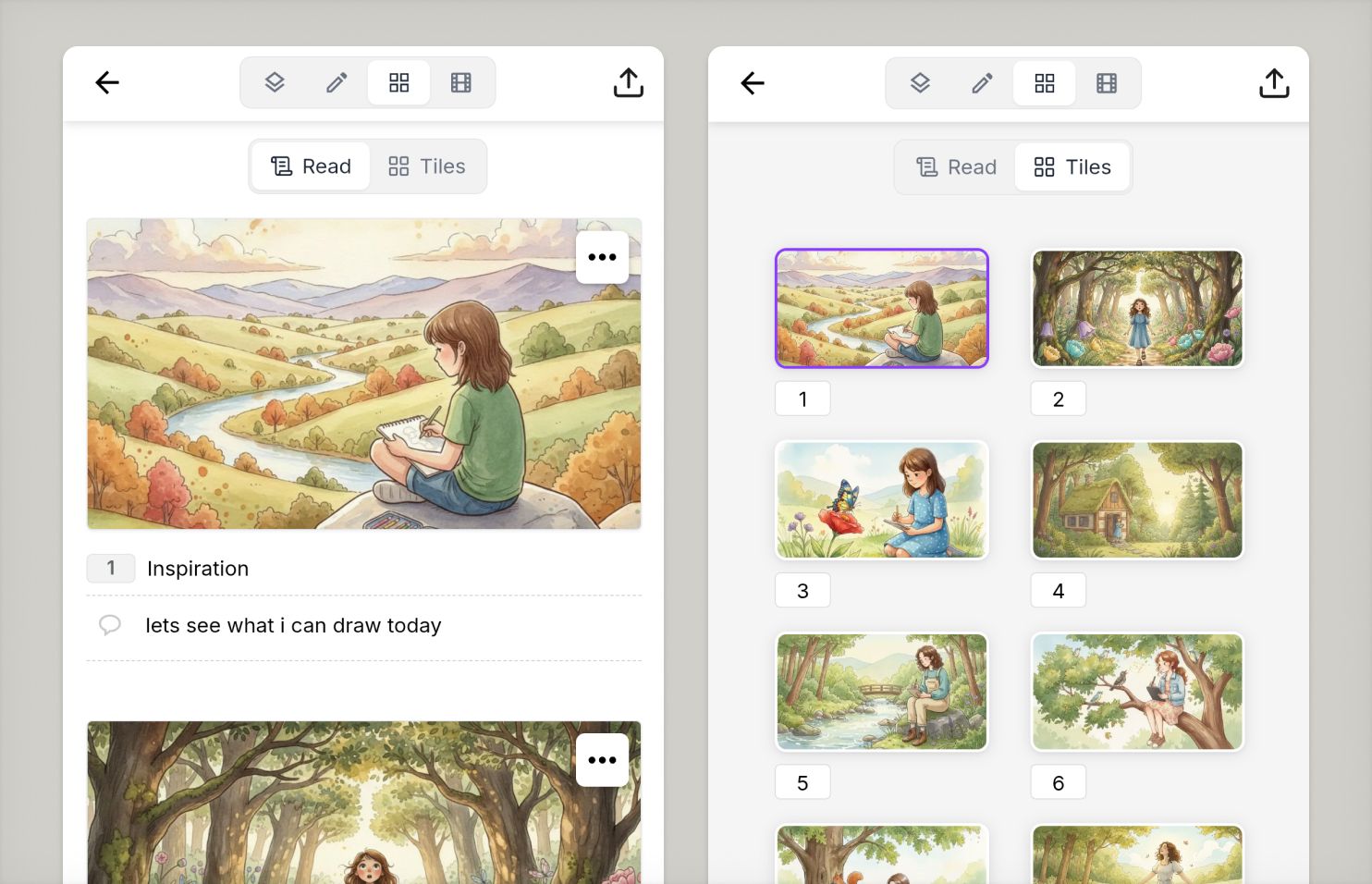
Task: Open more options on the Inspiration image
Action: pos(602,257)
